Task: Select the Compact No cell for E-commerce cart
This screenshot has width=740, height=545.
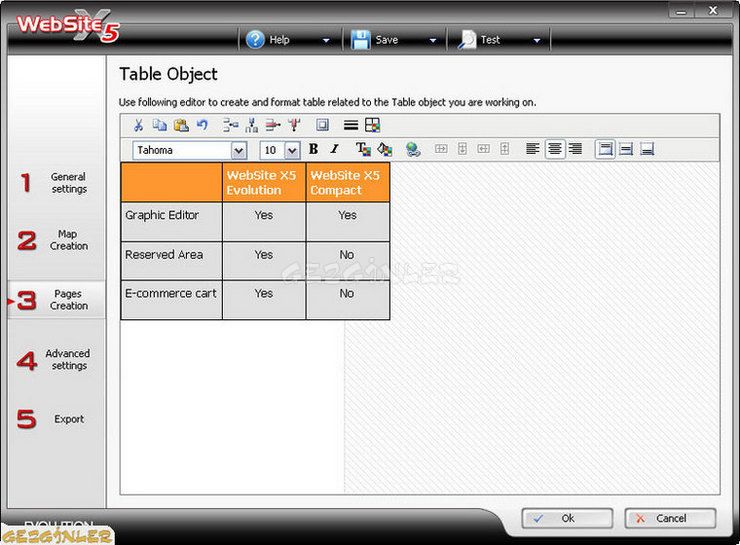Action: (348, 300)
